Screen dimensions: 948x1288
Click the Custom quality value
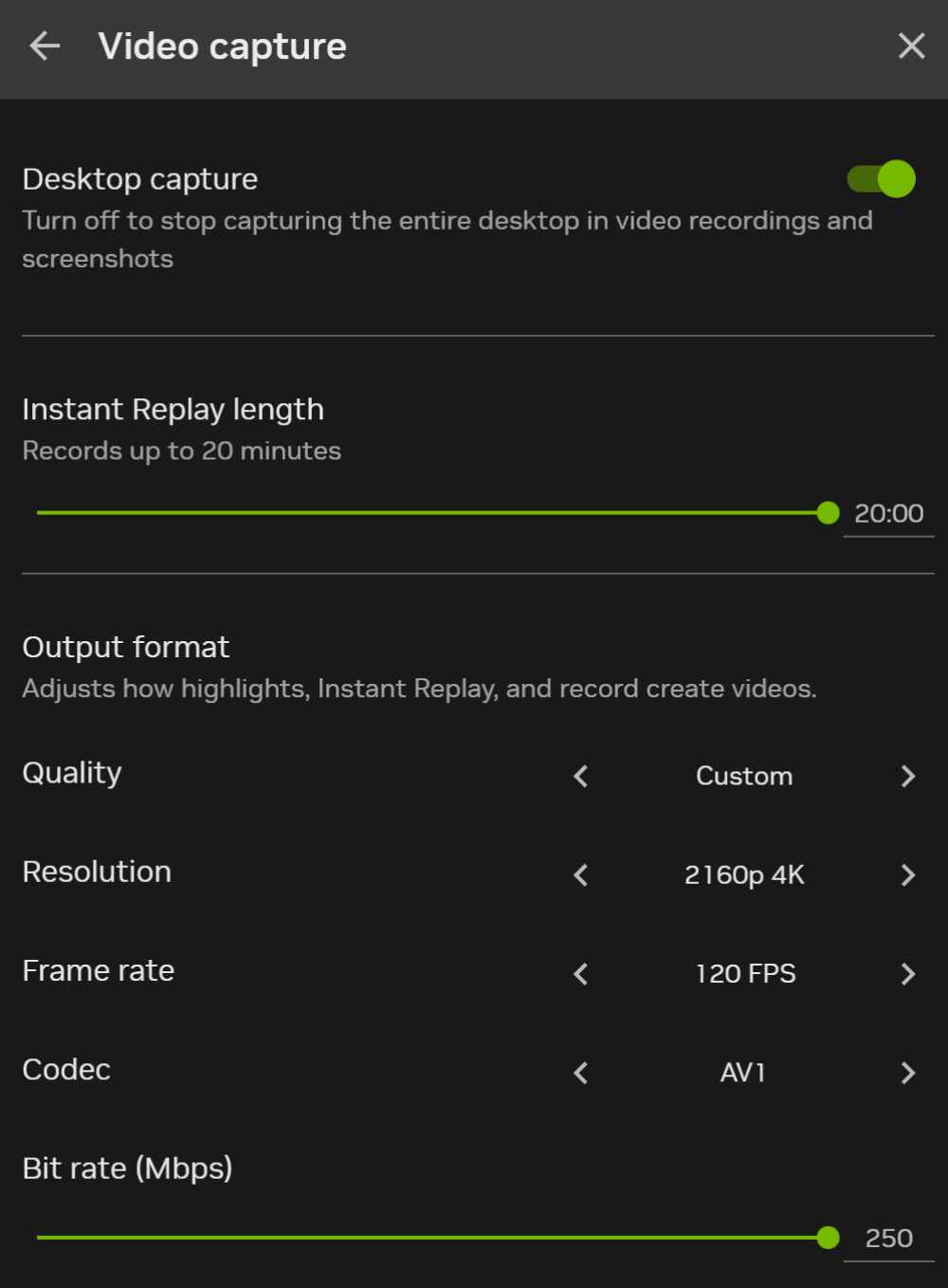pyautogui.click(x=744, y=776)
